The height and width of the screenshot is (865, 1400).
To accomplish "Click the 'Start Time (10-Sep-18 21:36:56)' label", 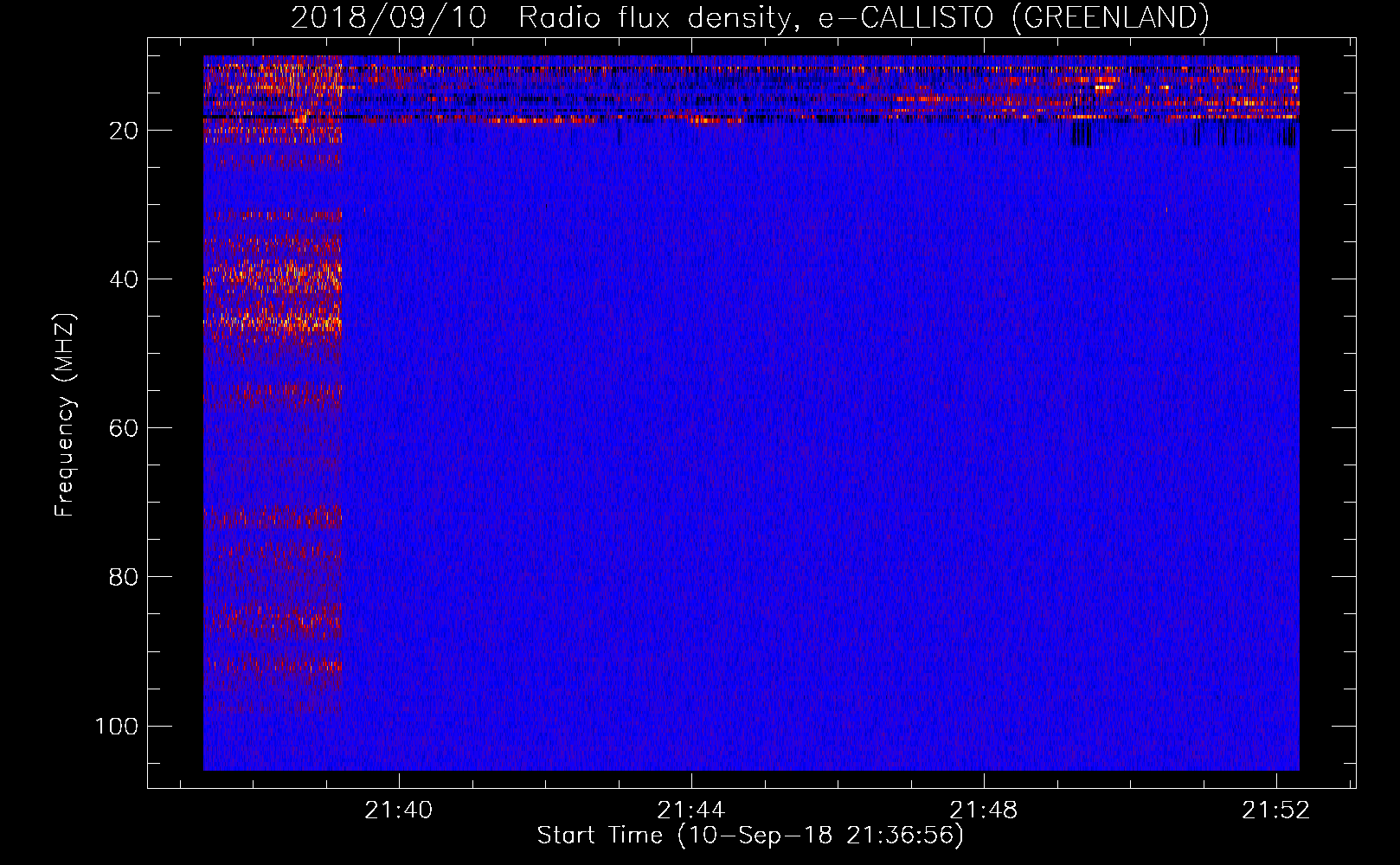I will [750, 836].
